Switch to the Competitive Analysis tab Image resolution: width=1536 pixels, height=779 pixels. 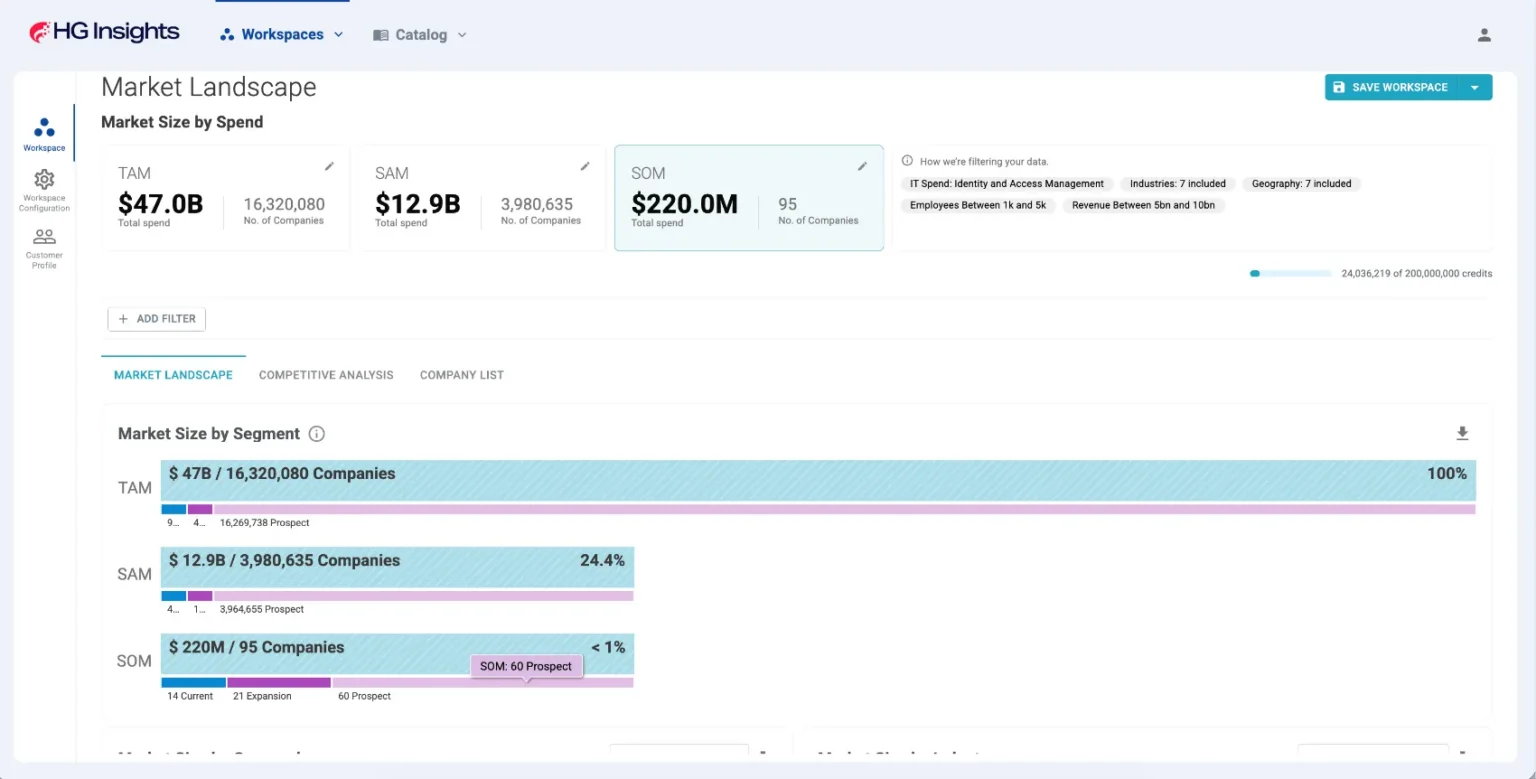pos(326,375)
